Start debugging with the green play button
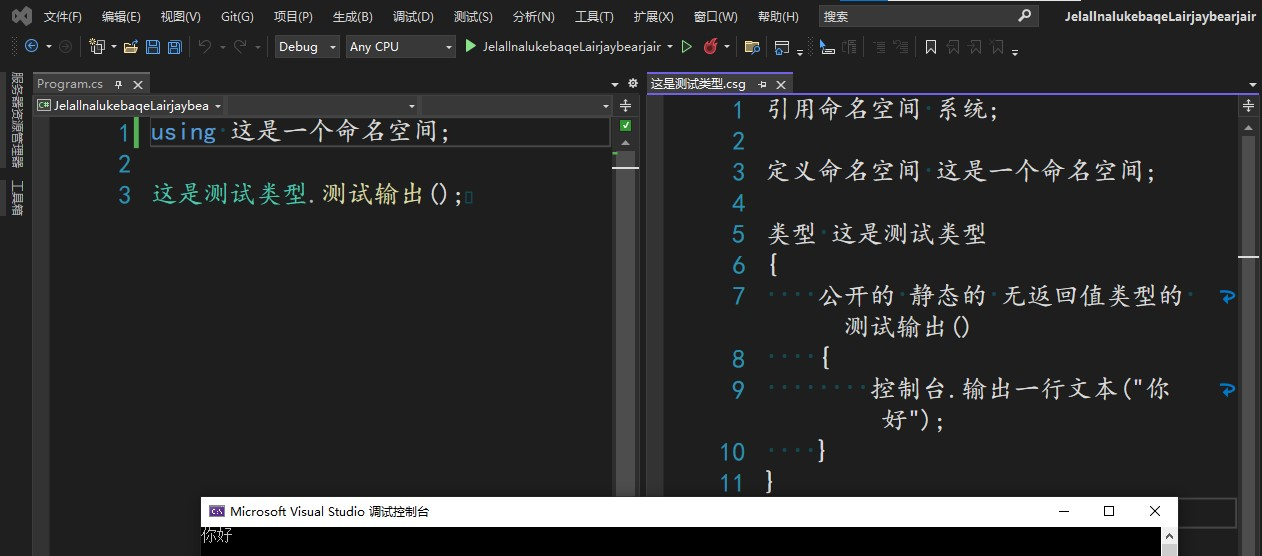The height and width of the screenshot is (556, 1262). tap(471, 46)
